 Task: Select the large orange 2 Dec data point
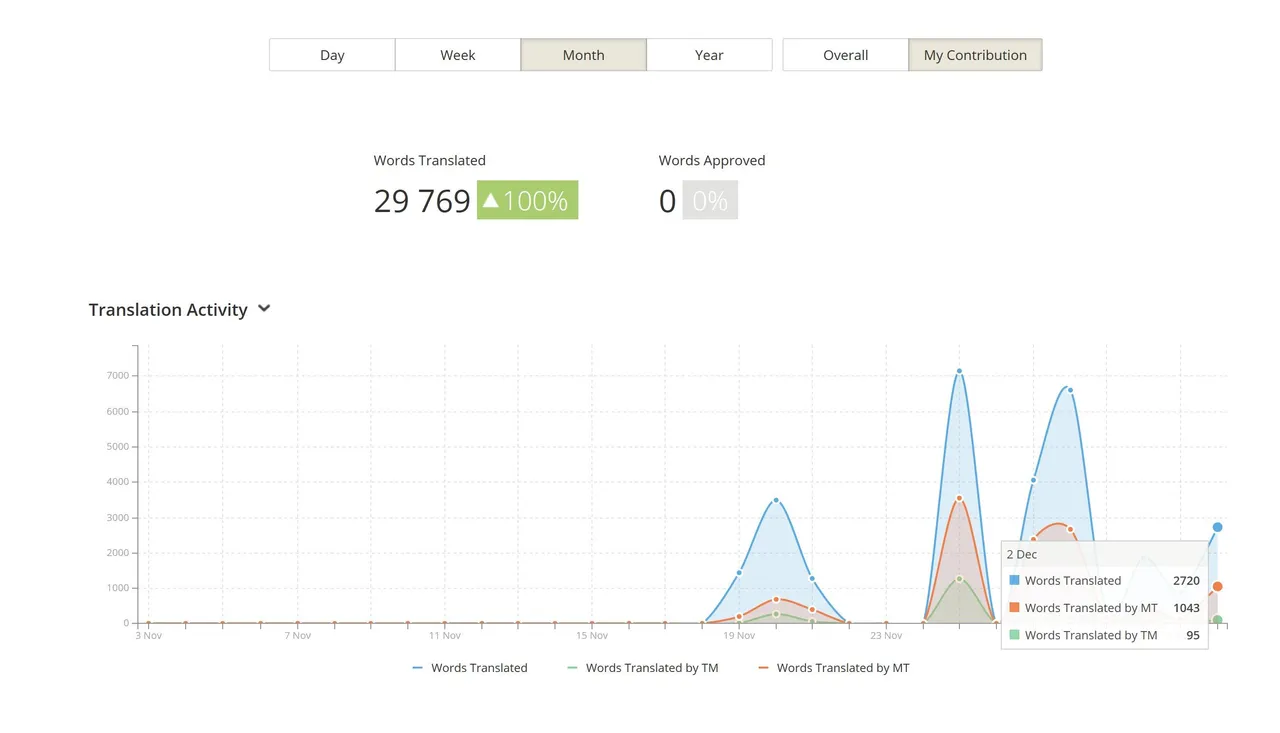1217,587
